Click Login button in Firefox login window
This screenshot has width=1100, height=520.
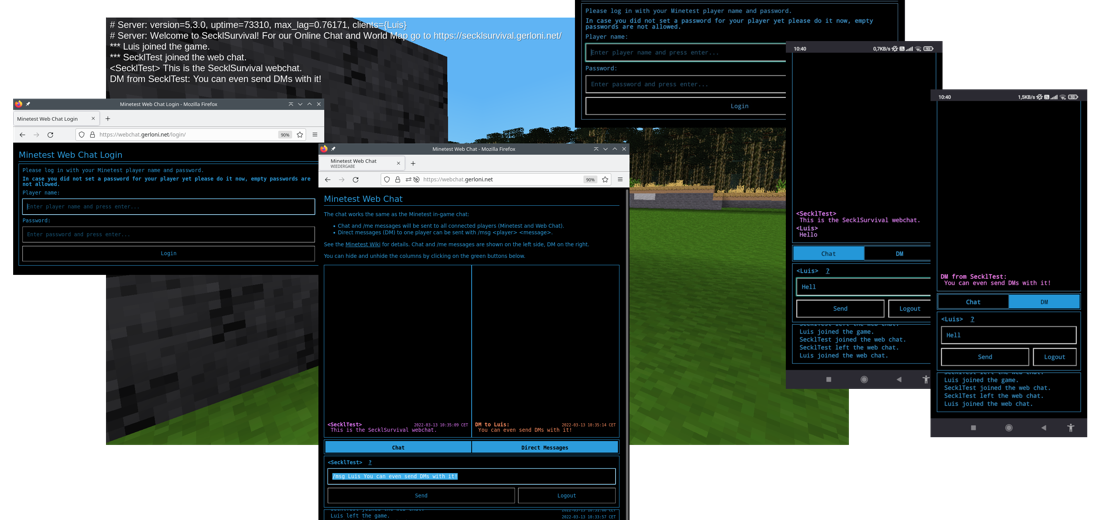[168, 253]
